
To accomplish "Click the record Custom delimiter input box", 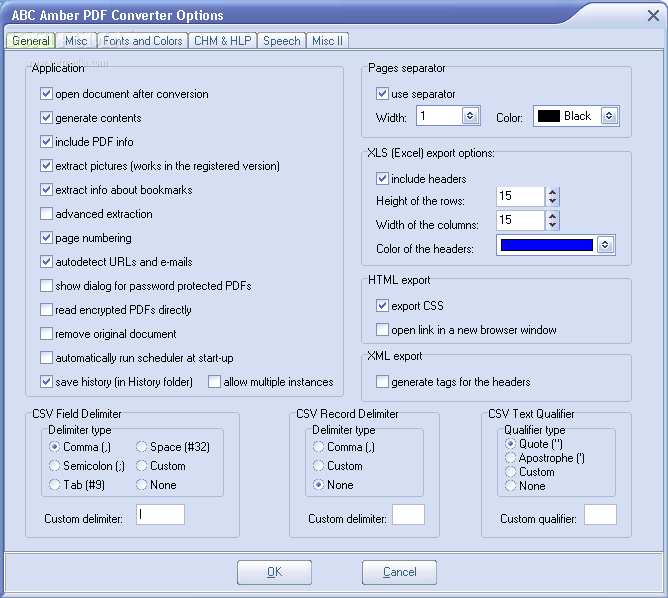I will (x=408, y=515).
